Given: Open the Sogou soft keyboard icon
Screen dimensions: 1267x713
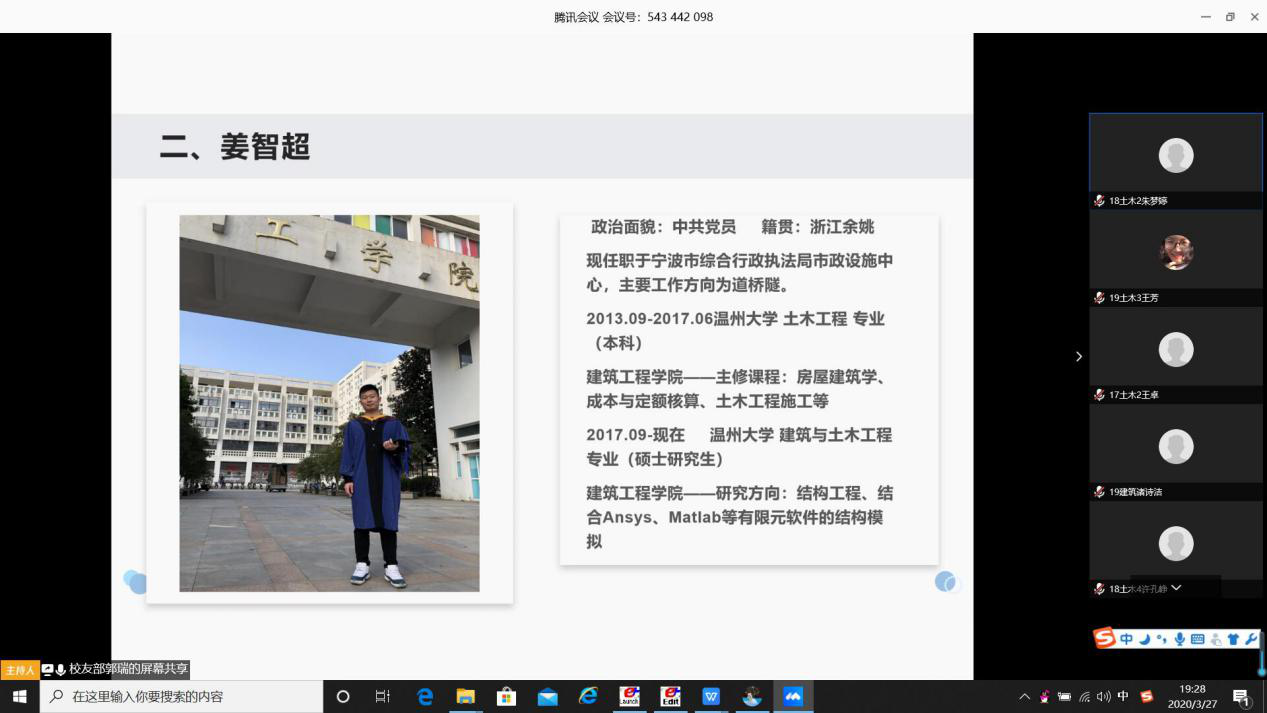Looking at the screenshot, I should [1198, 639].
